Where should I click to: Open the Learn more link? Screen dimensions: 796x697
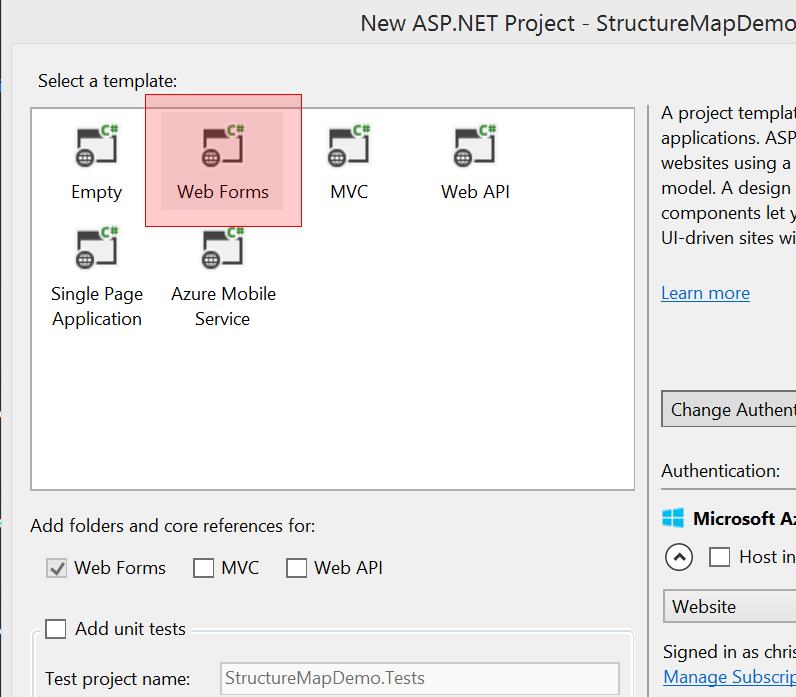(x=705, y=293)
